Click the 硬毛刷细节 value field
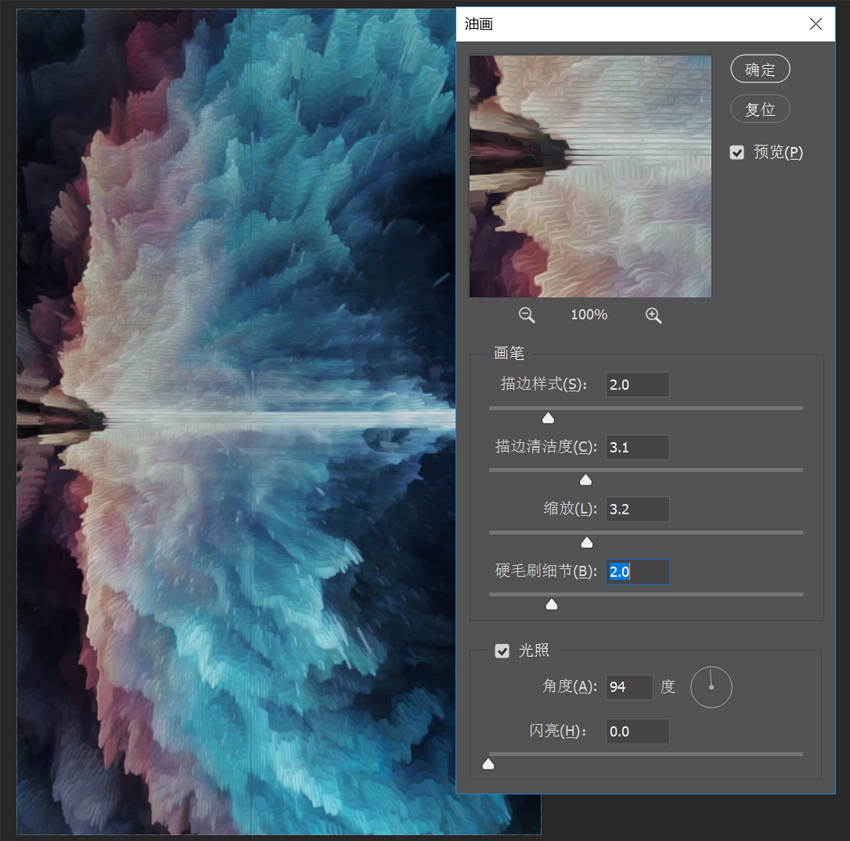 tap(637, 572)
